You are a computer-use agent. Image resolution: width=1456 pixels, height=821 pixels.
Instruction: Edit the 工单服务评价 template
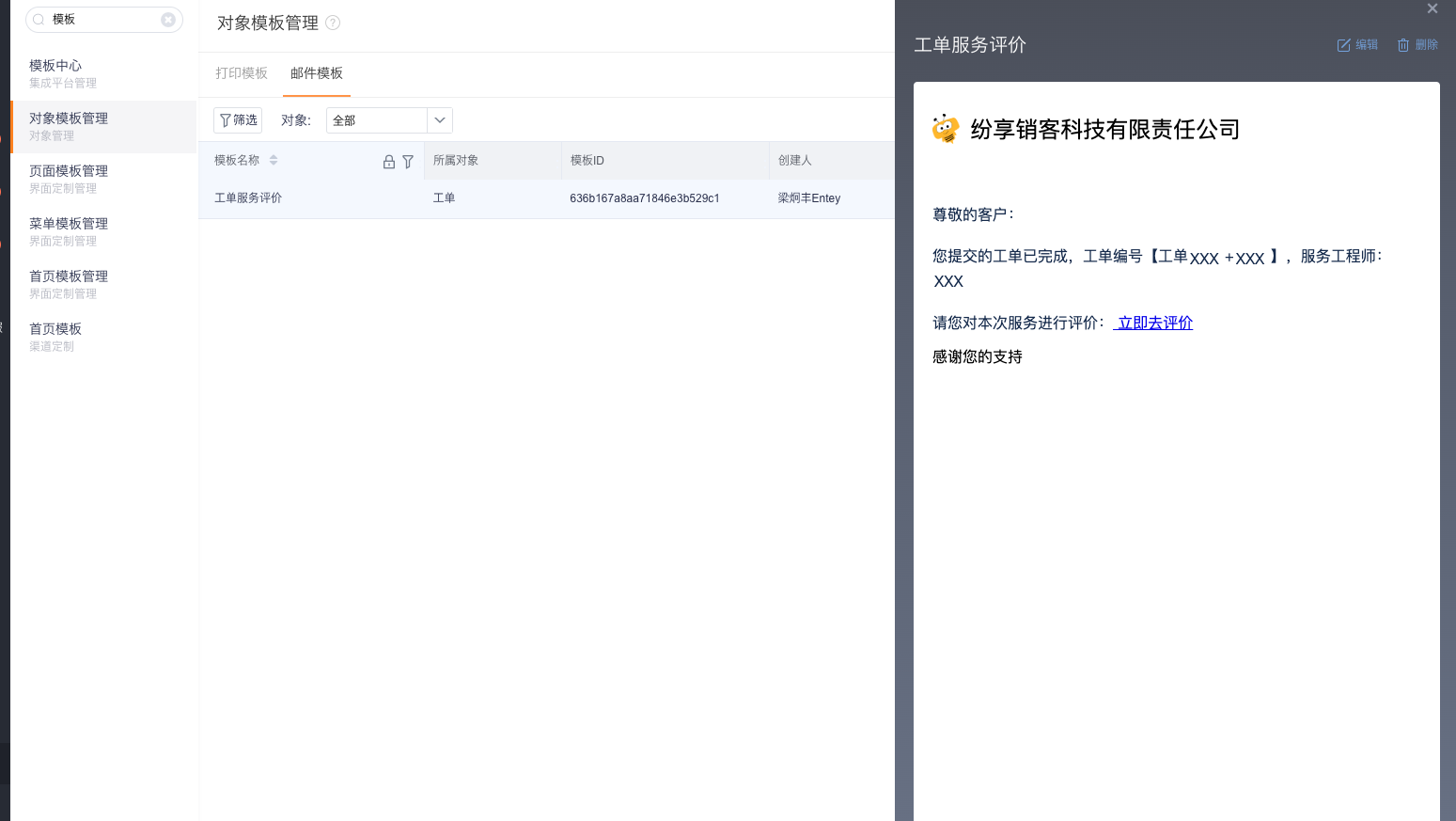[x=1357, y=45]
